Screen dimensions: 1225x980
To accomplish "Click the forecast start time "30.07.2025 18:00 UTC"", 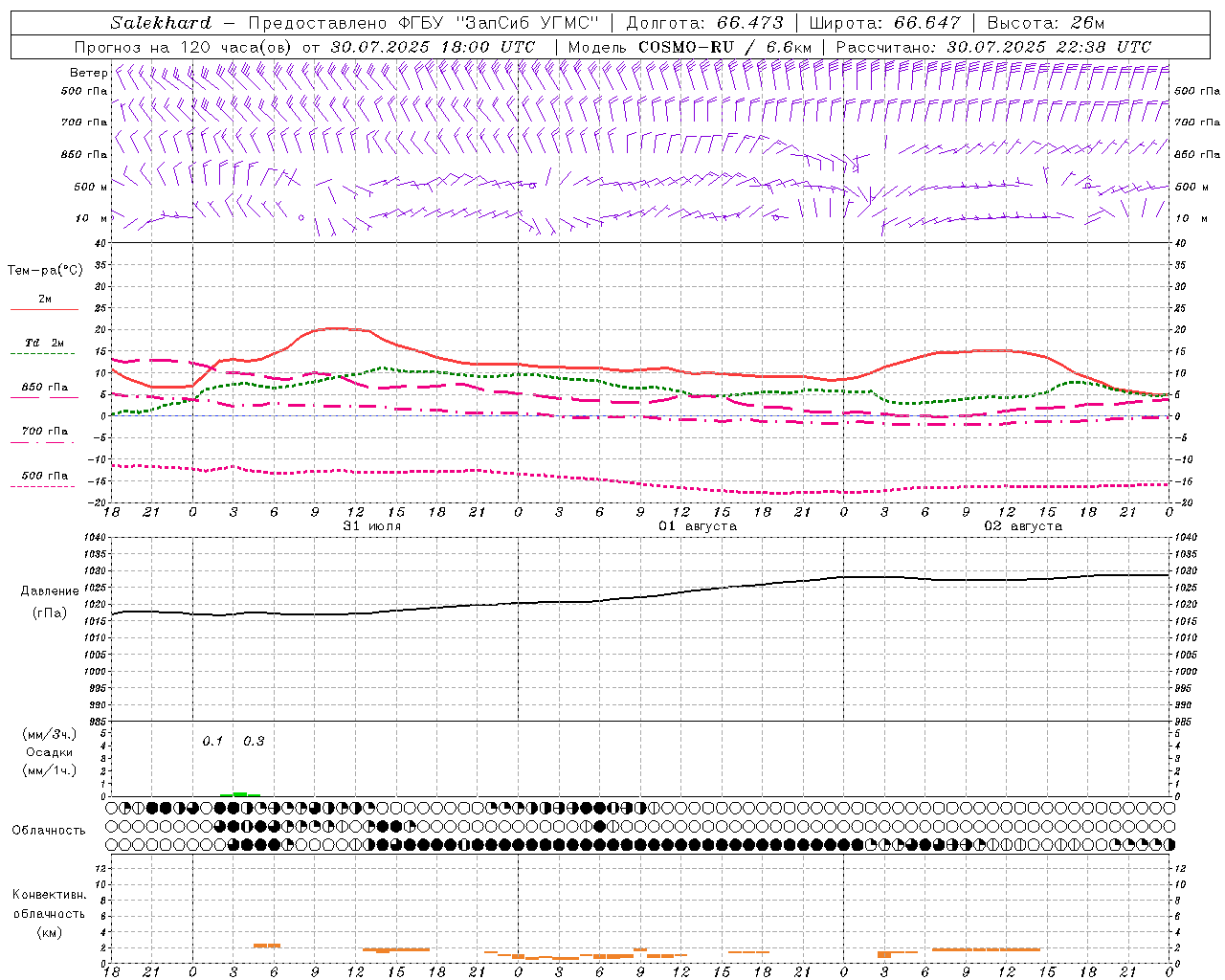I will coord(433,47).
